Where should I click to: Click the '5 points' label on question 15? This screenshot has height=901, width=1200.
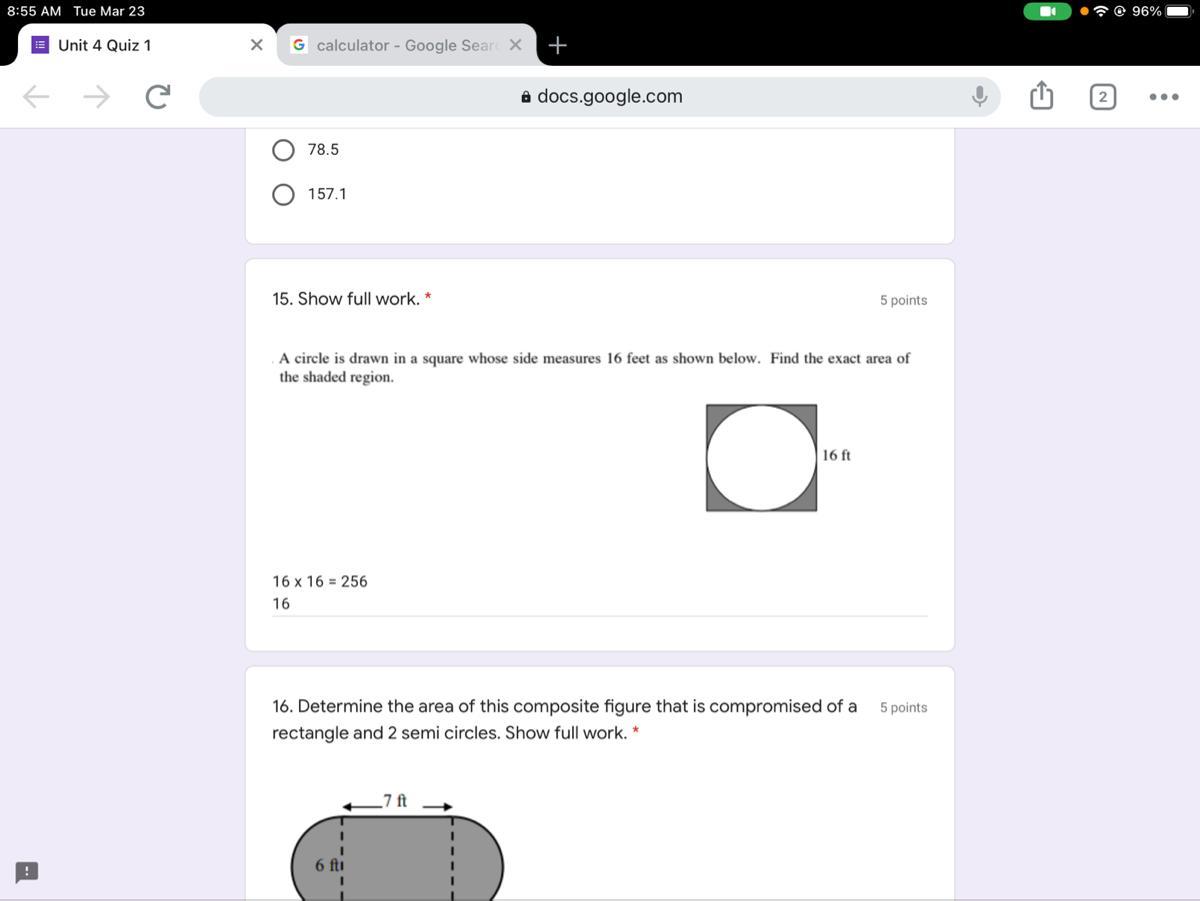tap(903, 300)
